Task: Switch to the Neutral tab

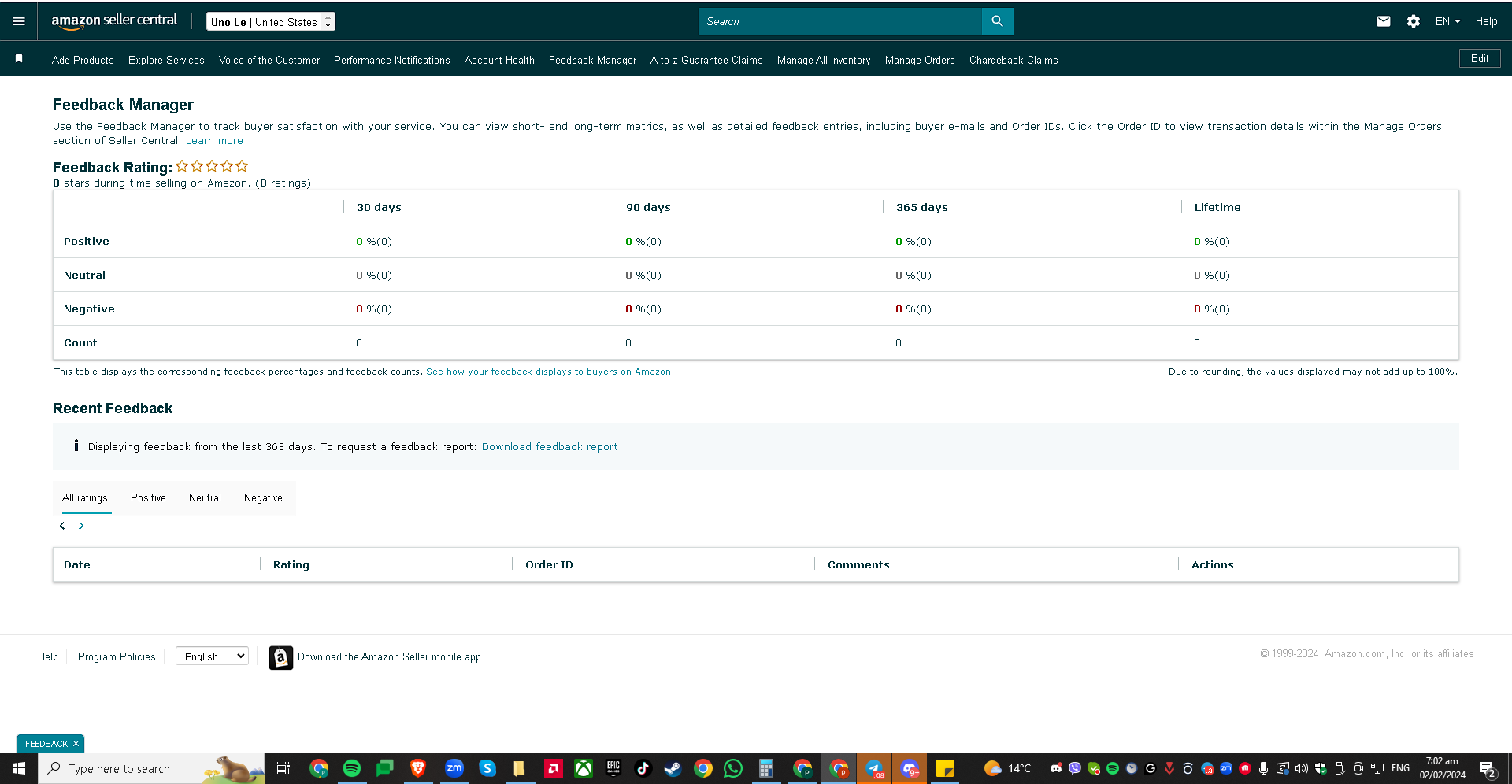Action: [205, 498]
